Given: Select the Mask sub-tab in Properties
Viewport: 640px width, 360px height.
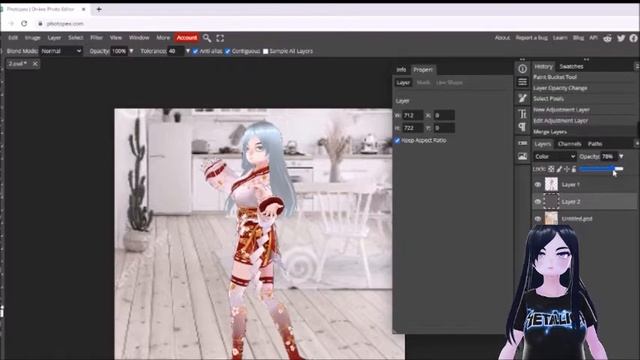Looking at the screenshot, I should (x=423, y=82).
